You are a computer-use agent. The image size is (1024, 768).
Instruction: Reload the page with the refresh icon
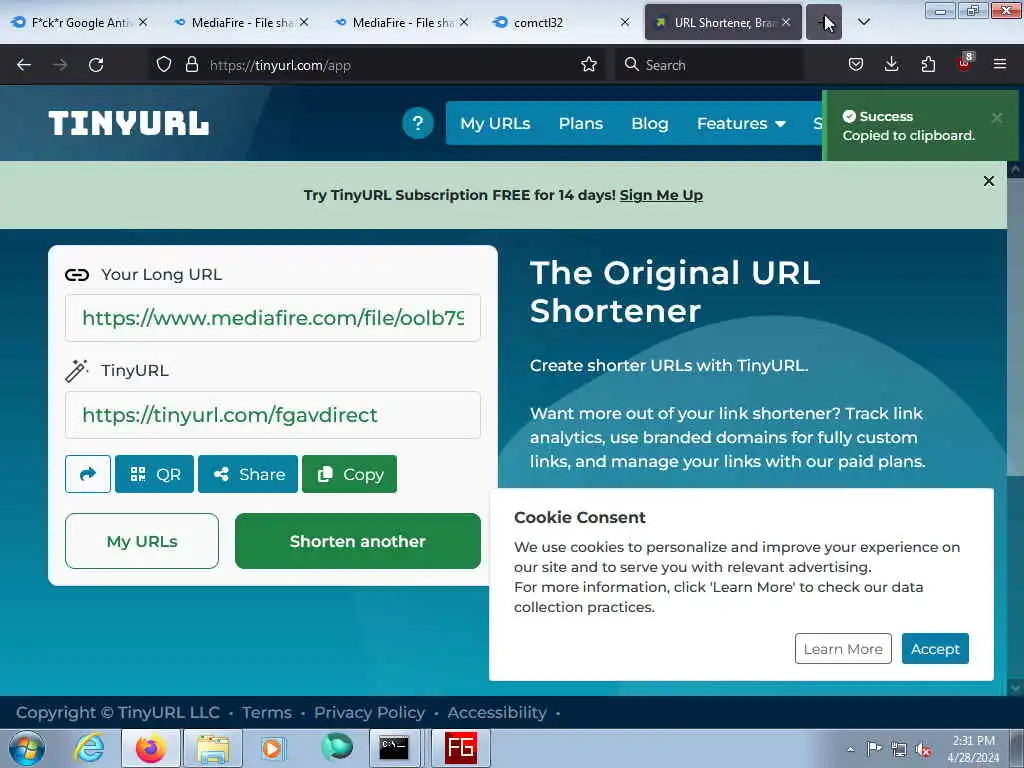coord(96,65)
